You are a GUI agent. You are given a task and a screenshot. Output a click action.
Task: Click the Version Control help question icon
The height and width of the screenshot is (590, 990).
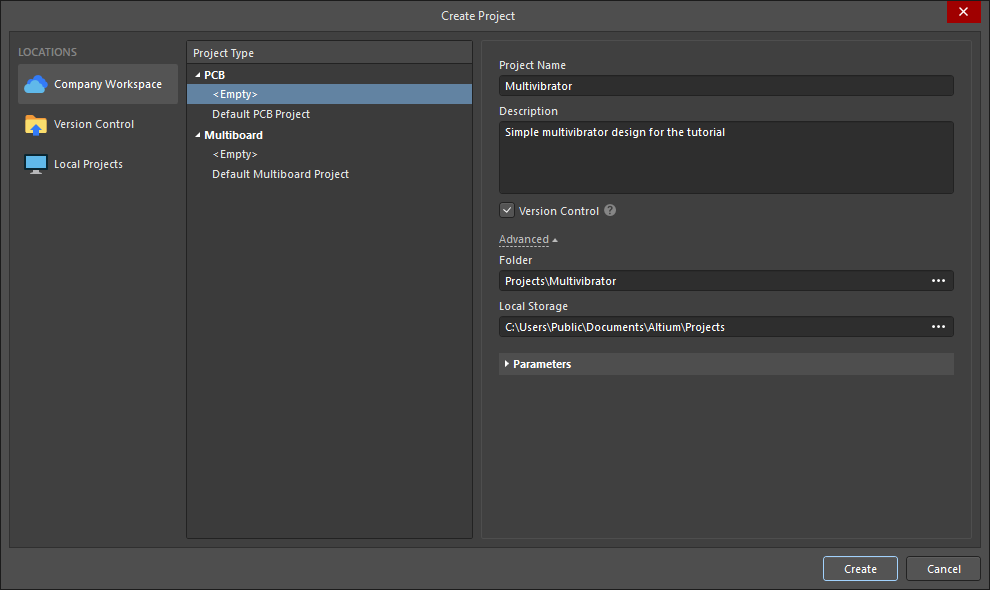pos(610,211)
